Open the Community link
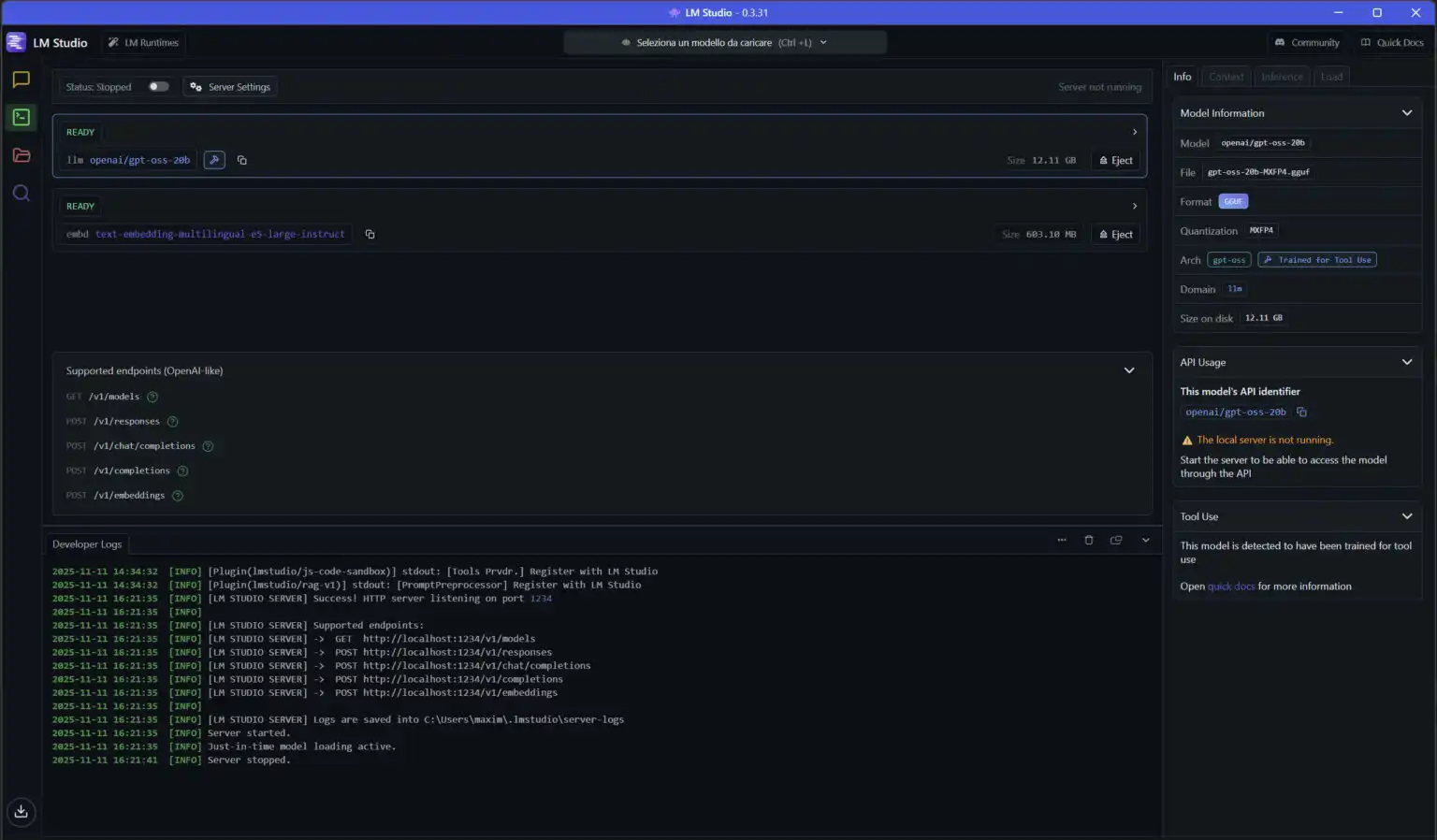Viewport: 1437px width, 840px height. pos(1307,42)
